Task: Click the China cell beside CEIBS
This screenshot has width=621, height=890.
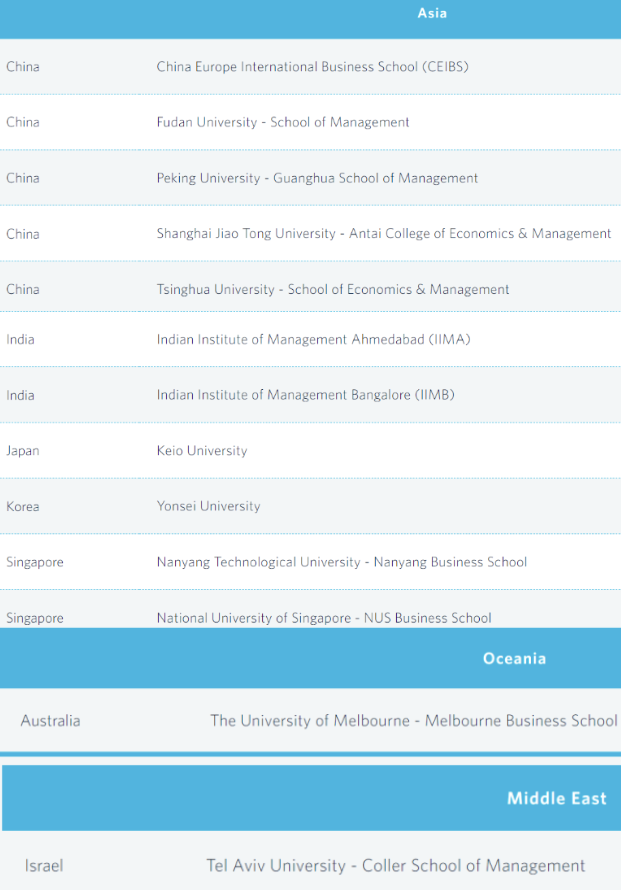Action: [23, 67]
